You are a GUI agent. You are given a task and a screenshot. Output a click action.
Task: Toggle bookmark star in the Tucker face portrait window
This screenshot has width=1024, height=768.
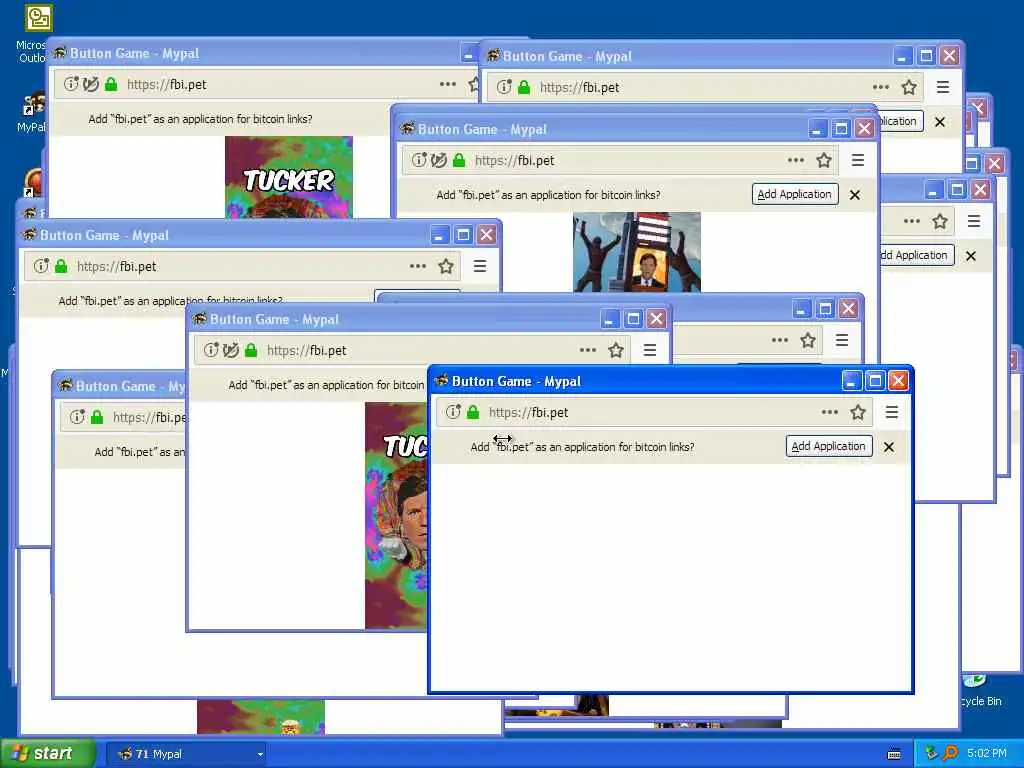(615, 350)
